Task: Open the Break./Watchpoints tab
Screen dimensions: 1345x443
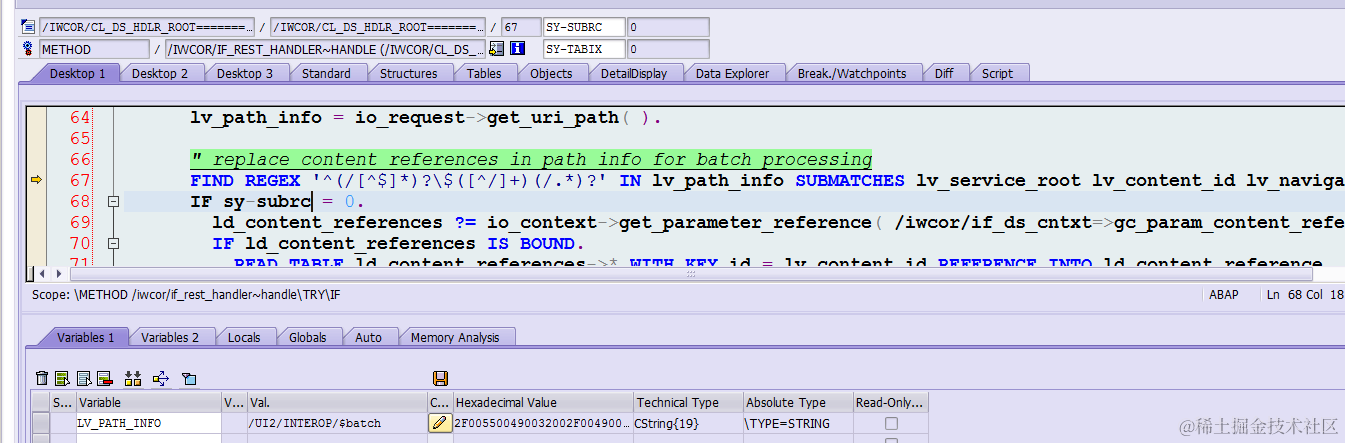Action: pos(852,73)
